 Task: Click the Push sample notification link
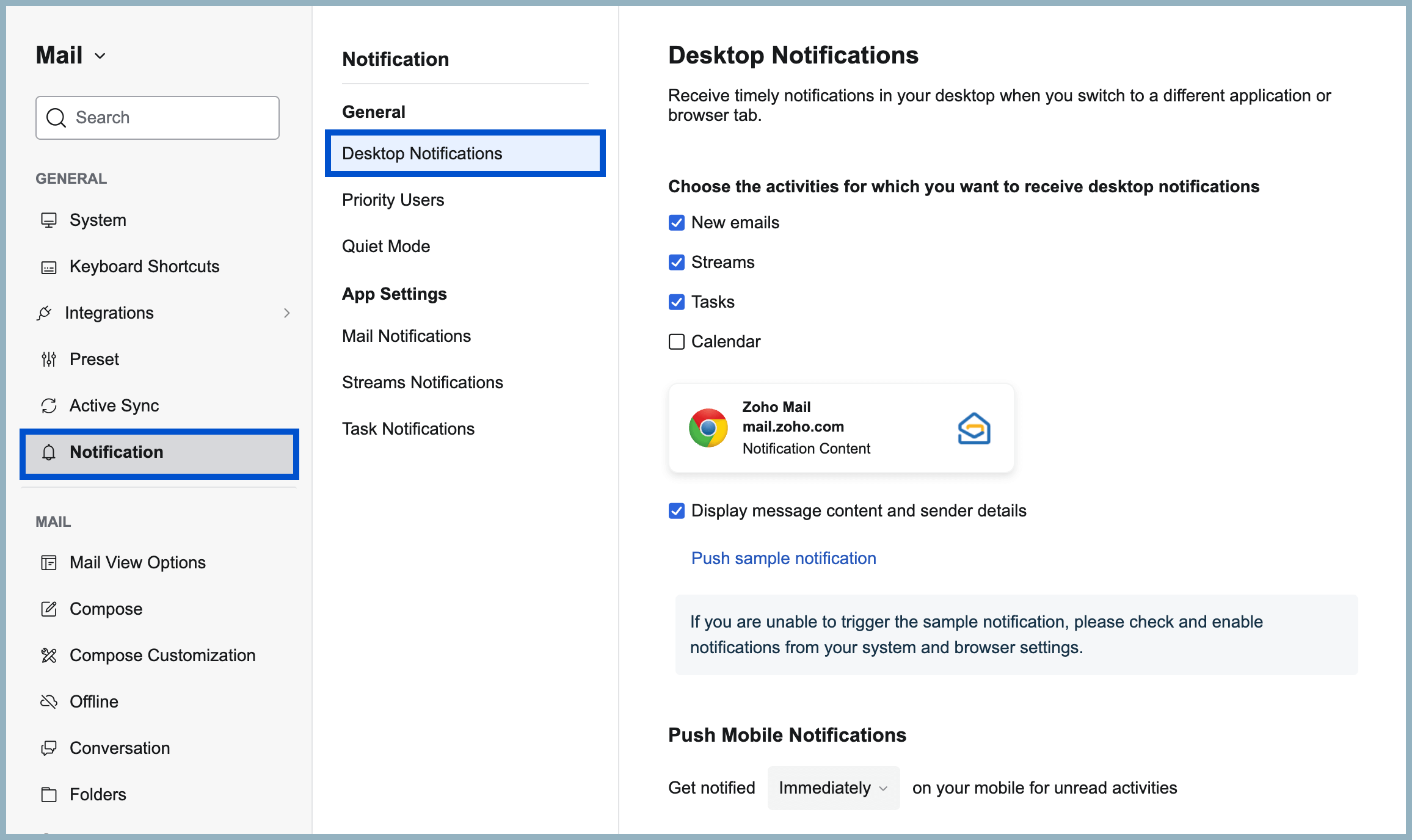(x=784, y=557)
